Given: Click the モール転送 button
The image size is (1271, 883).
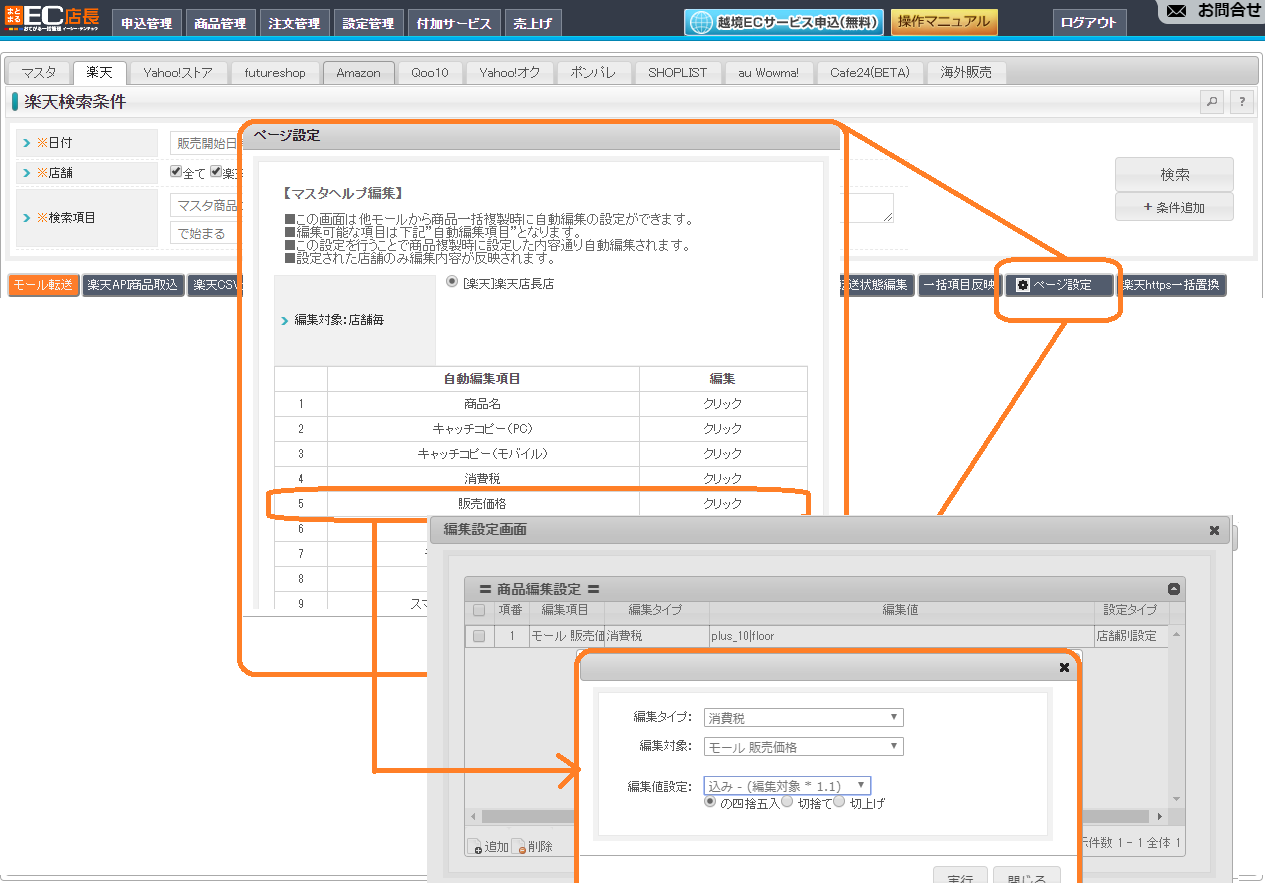Looking at the screenshot, I should tap(43, 285).
